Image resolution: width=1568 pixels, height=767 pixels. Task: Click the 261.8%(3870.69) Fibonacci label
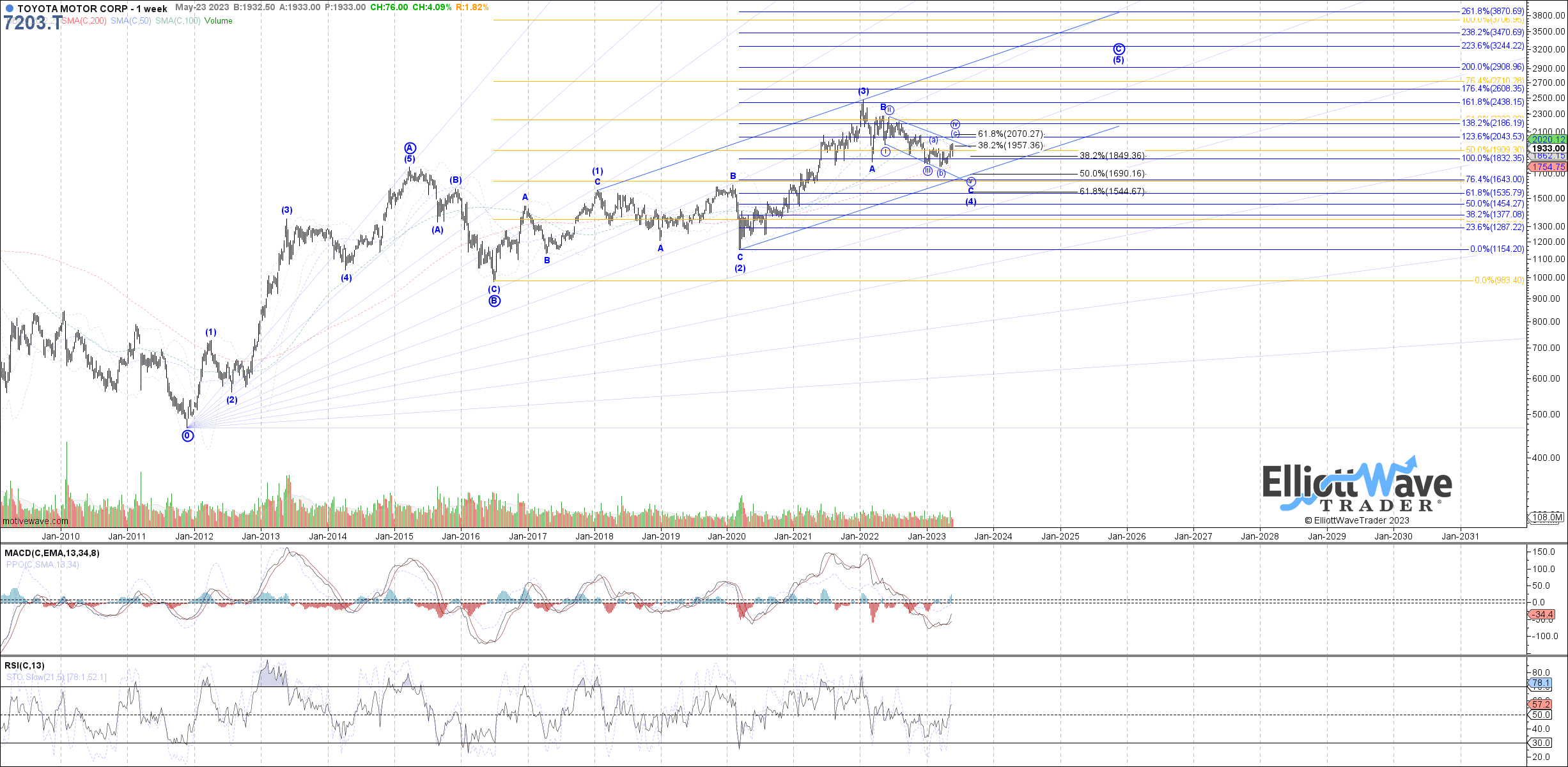point(1493,12)
